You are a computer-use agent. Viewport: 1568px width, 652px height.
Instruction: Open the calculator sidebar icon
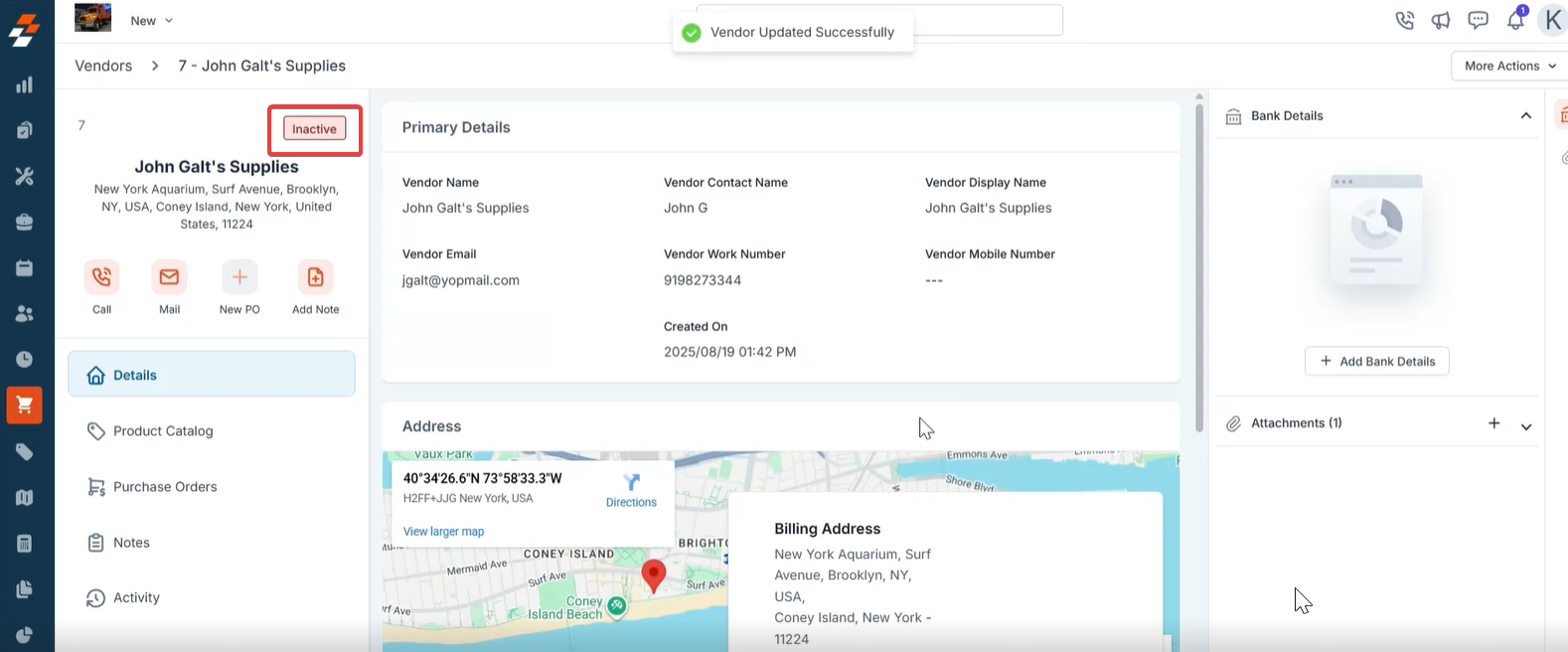(x=25, y=544)
